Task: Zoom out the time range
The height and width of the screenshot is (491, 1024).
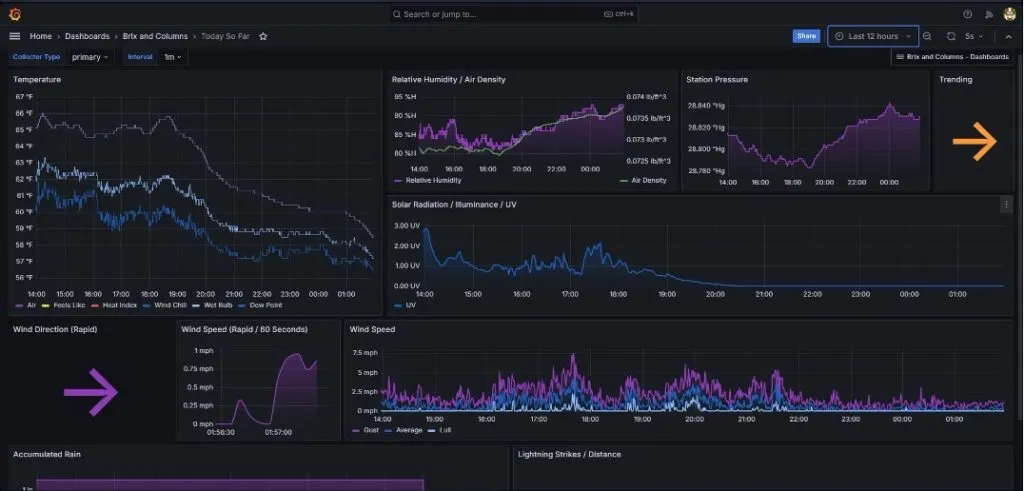Action: click(927, 36)
